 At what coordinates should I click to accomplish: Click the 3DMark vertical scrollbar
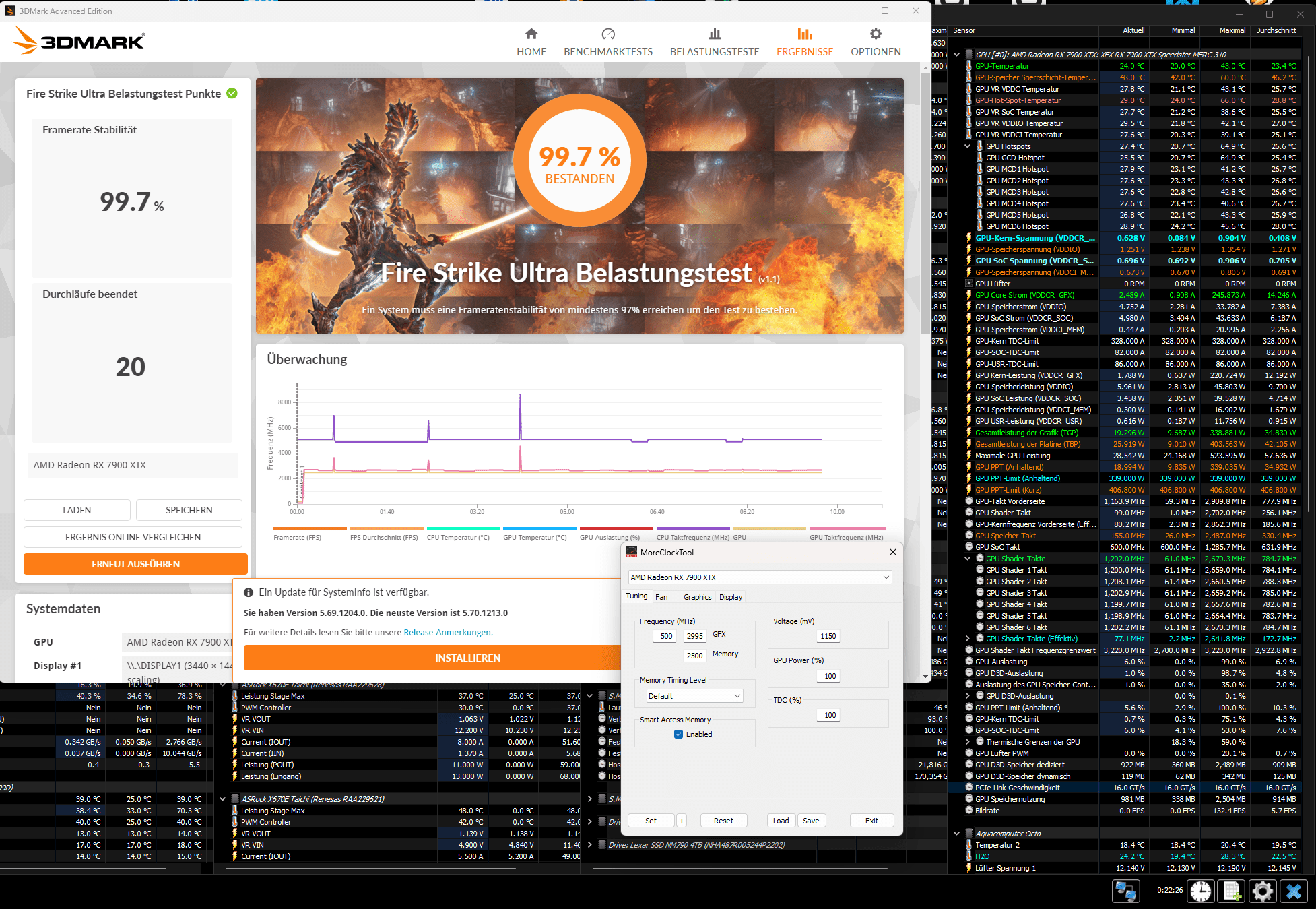point(925,202)
